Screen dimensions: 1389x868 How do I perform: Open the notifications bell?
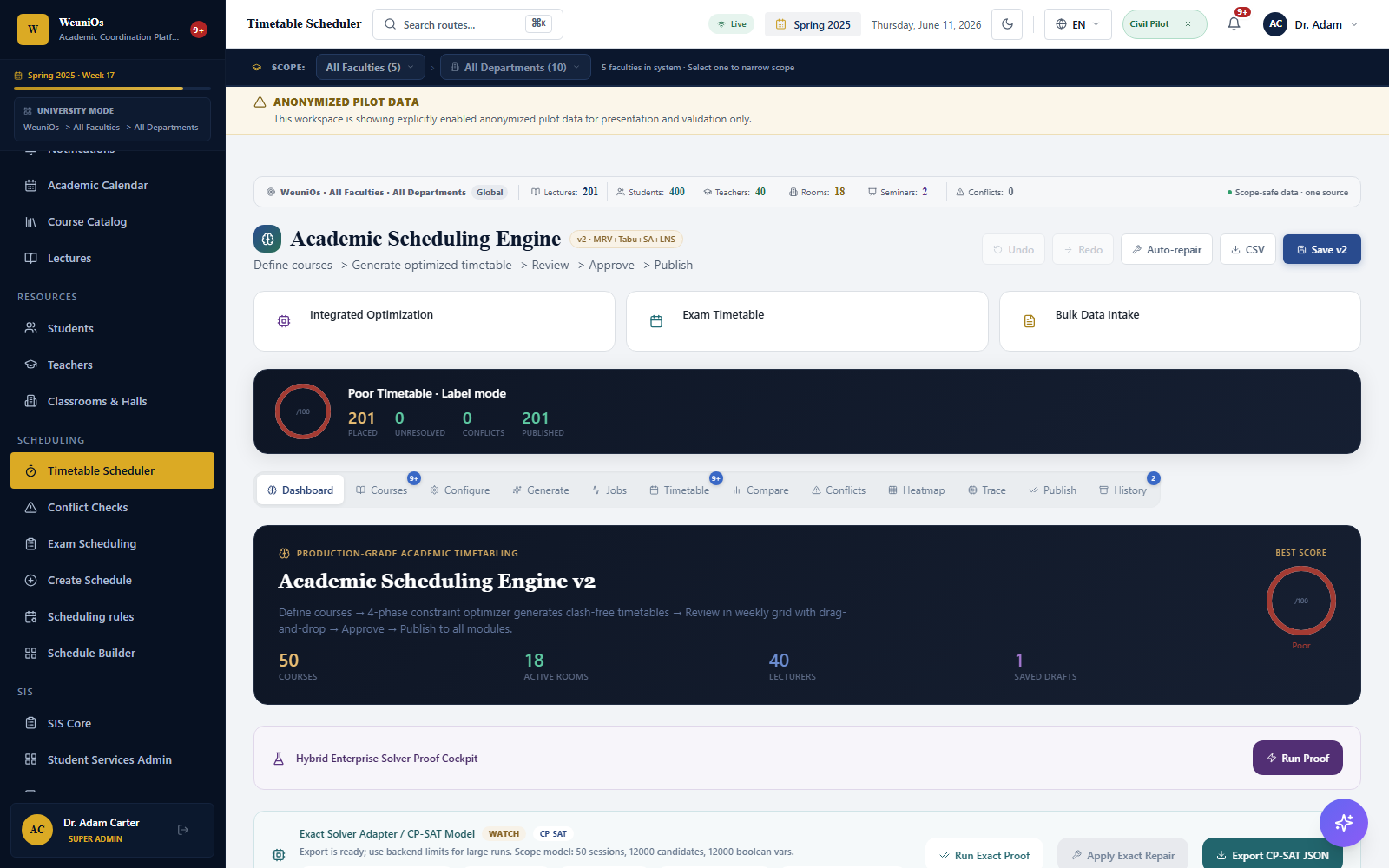click(1234, 24)
